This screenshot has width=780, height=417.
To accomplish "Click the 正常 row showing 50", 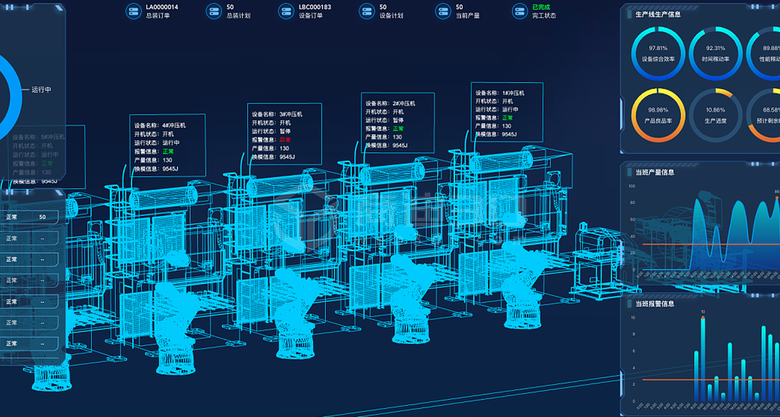I will (x=29, y=217).
